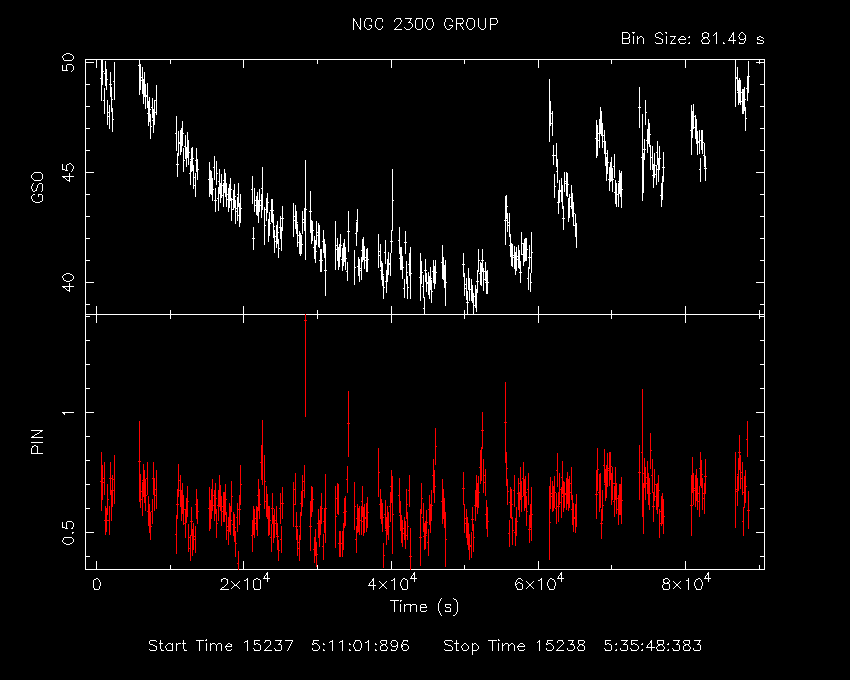Image resolution: width=850 pixels, height=680 pixels.
Task: Click the GSO axis tick label 40
Action: click(x=68, y=283)
